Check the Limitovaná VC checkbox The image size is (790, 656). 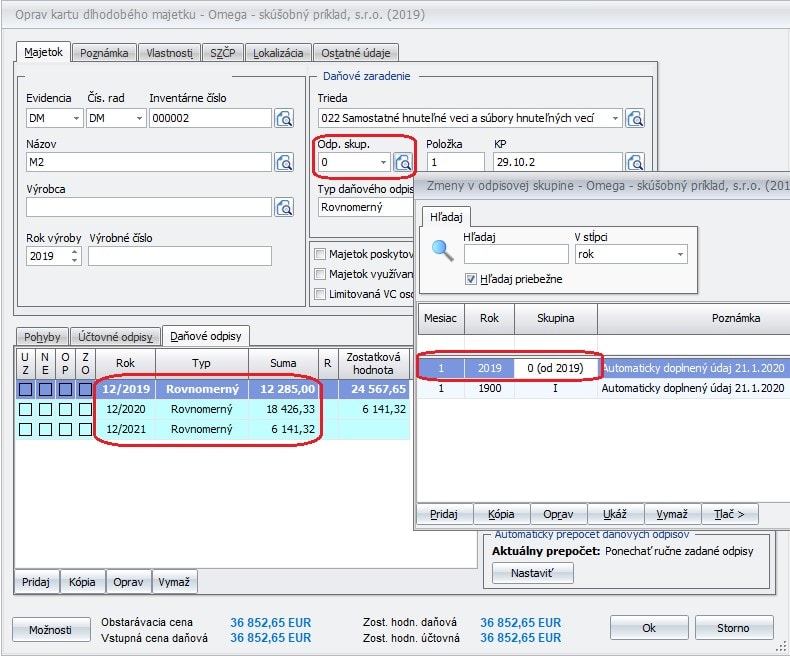(320, 294)
